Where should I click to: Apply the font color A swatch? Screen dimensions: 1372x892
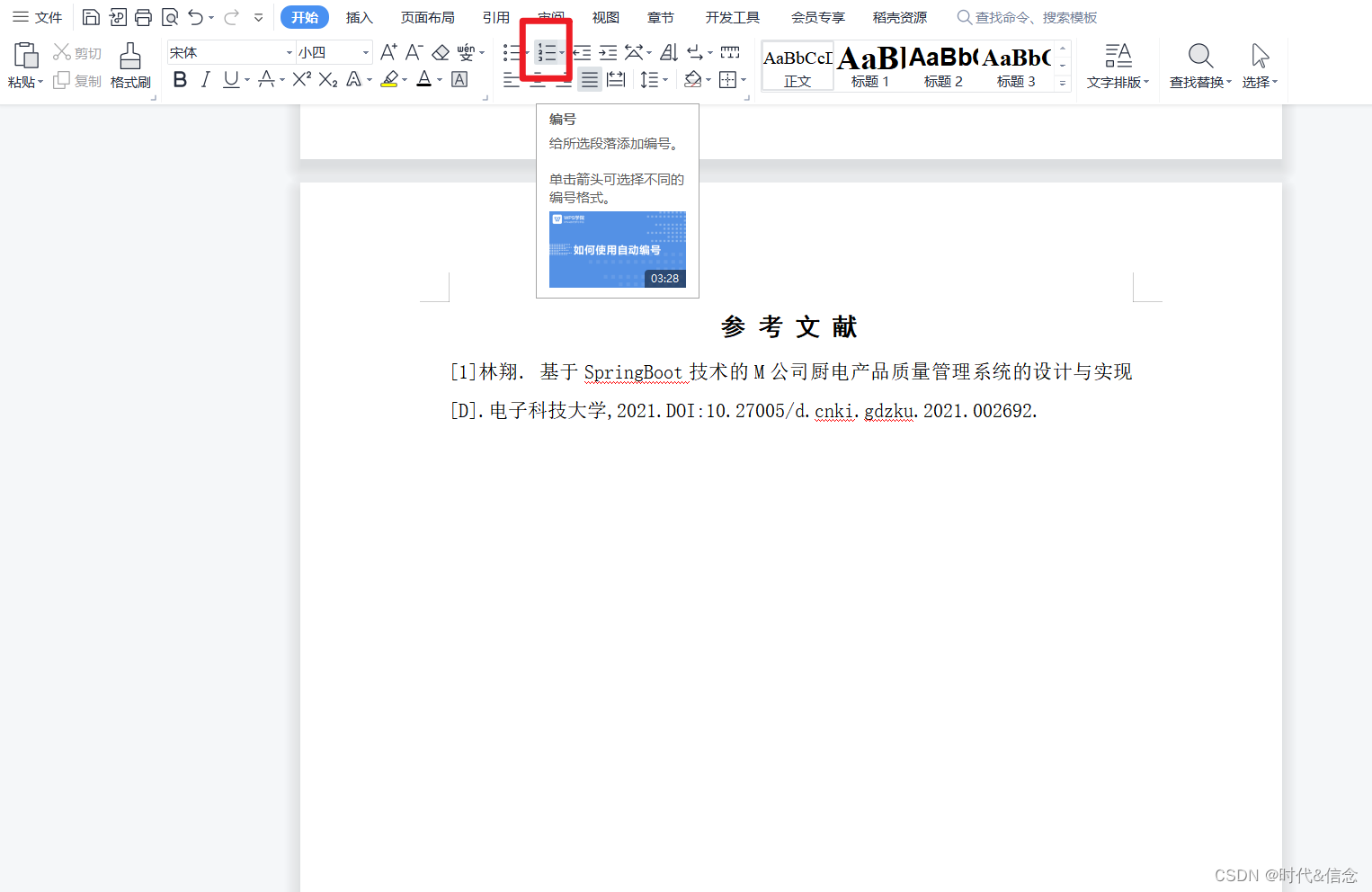424,79
